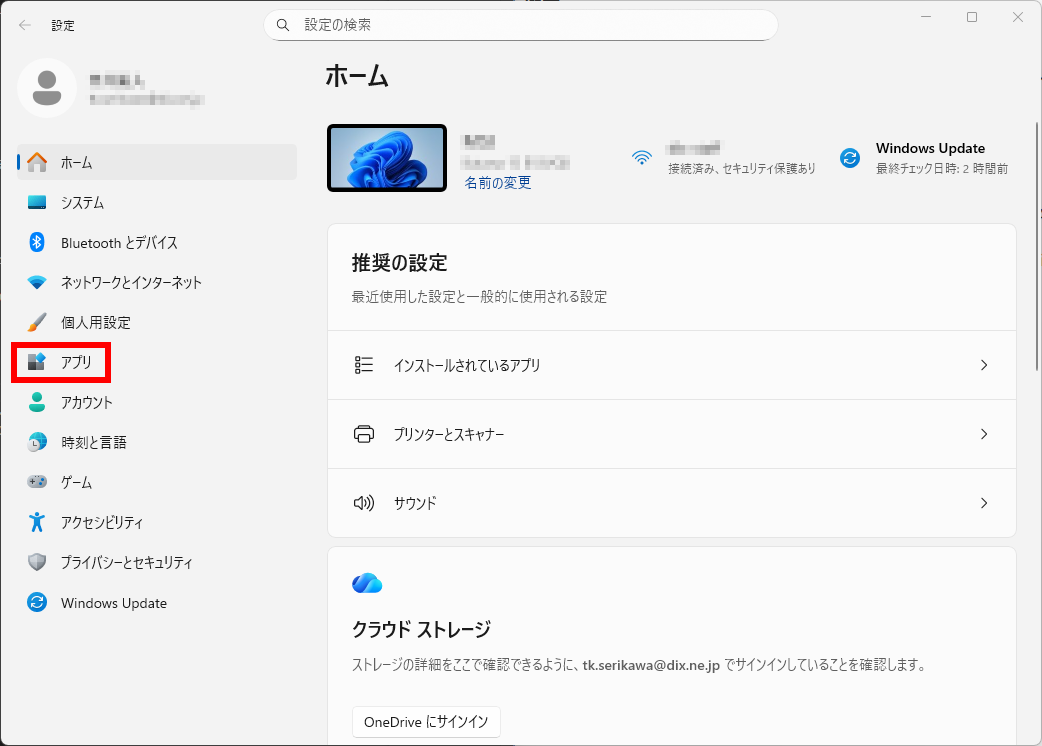The image size is (1042, 746).
Task: Click the 名前の変更 link
Action: tap(497, 183)
